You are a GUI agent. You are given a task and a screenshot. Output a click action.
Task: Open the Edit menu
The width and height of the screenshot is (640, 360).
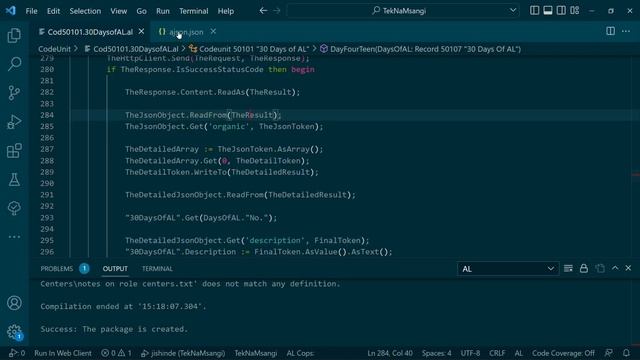pos(53,11)
